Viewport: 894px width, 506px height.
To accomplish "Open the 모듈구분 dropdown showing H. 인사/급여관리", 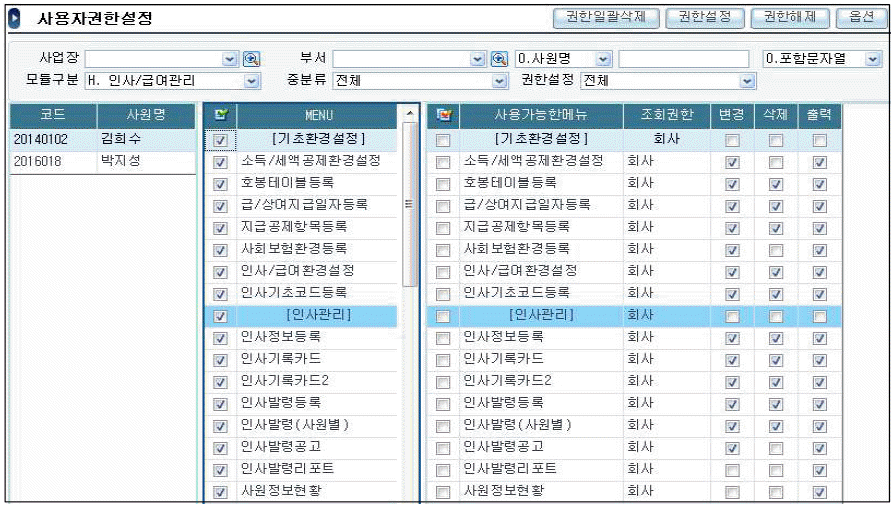I will point(252,81).
